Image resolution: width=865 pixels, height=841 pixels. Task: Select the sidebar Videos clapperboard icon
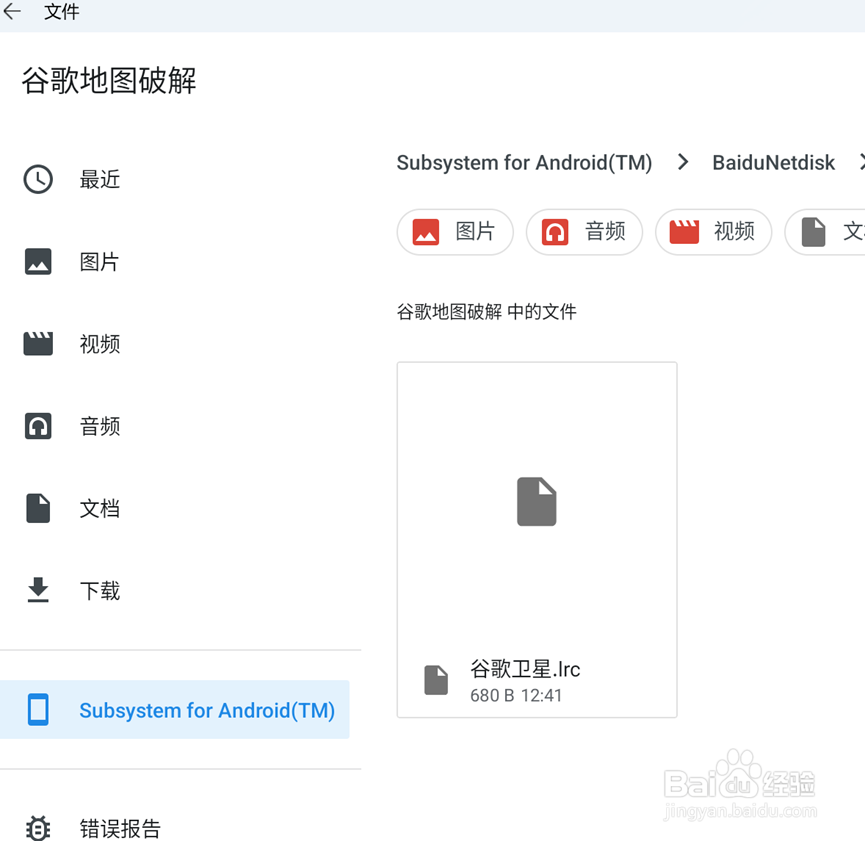pos(38,343)
